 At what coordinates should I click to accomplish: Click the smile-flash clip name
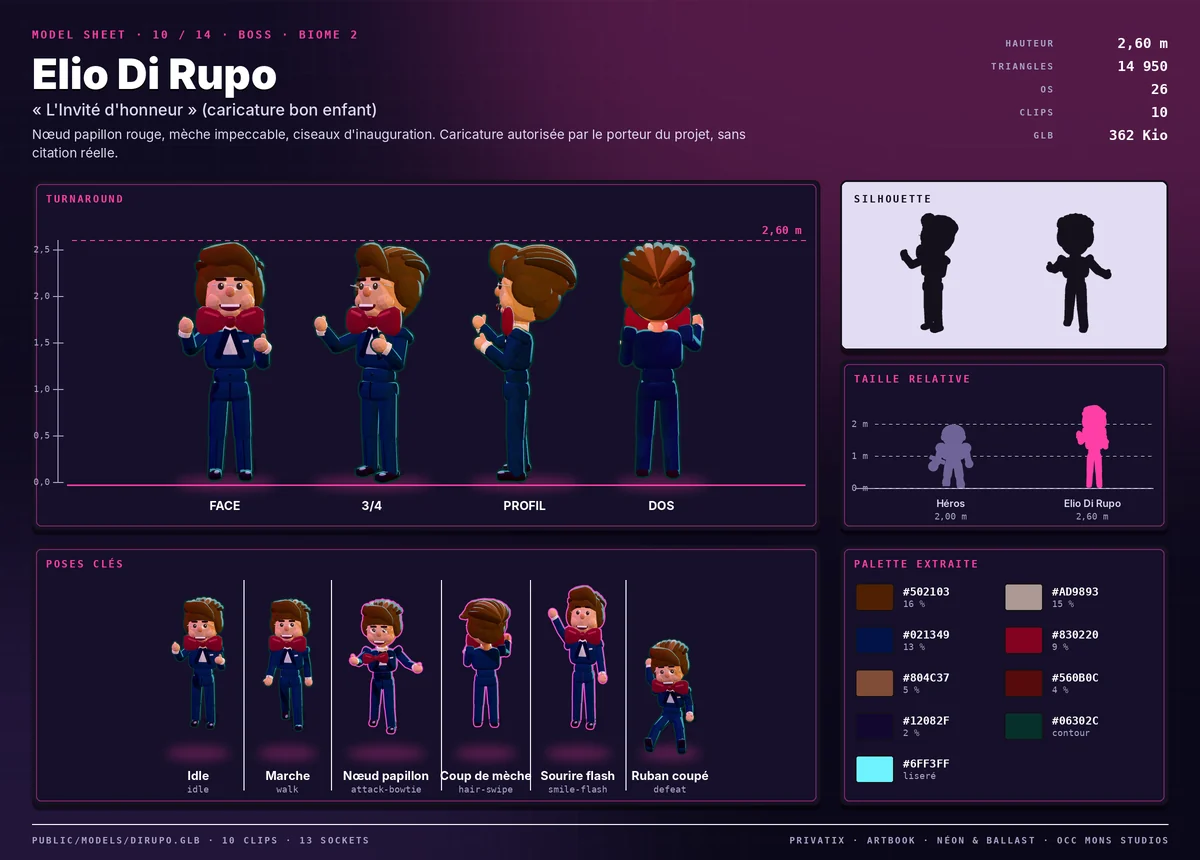pyautogui.click(x=577, y=790)
